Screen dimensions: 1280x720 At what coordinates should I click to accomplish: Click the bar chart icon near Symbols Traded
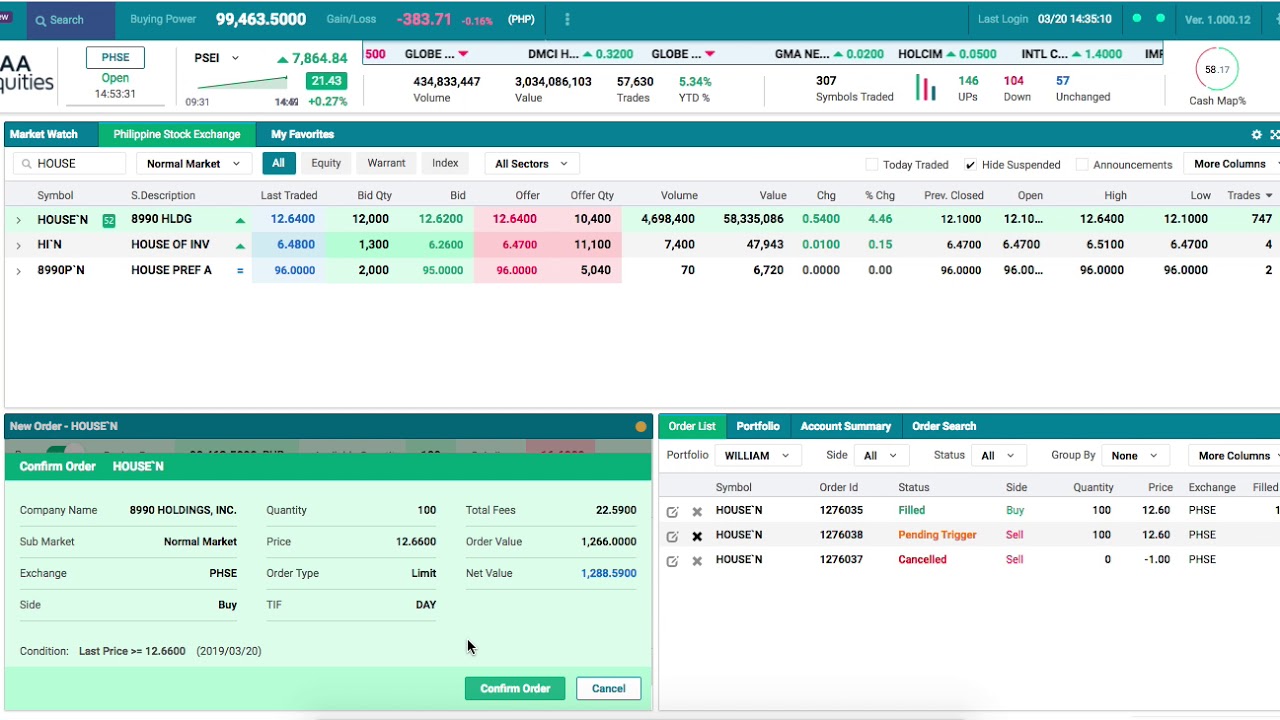click(926, 88)
